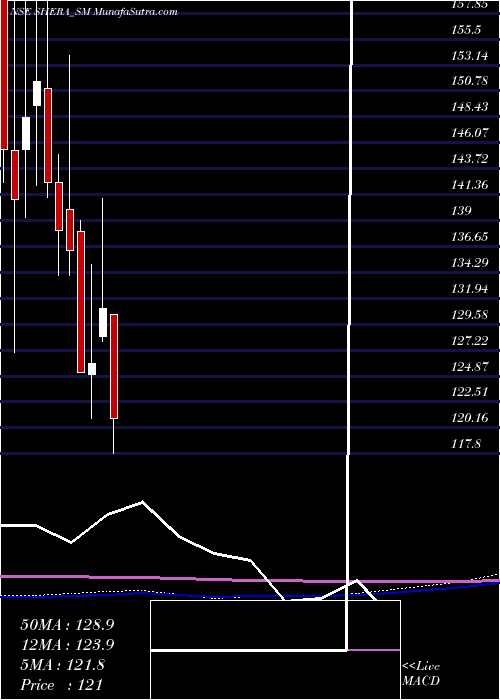Click the 155.5 price axis label

point(466,30)
